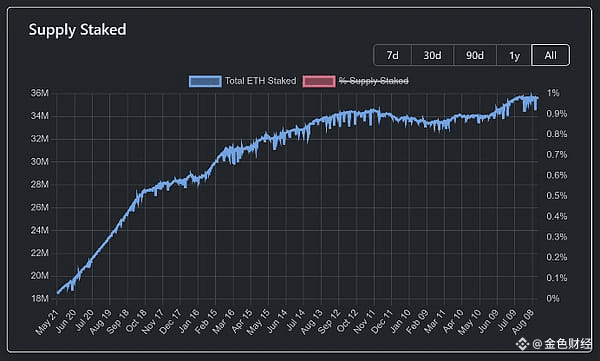
Task: Click the Feb 15 x-axis date
Action: [x=206, y=322]
